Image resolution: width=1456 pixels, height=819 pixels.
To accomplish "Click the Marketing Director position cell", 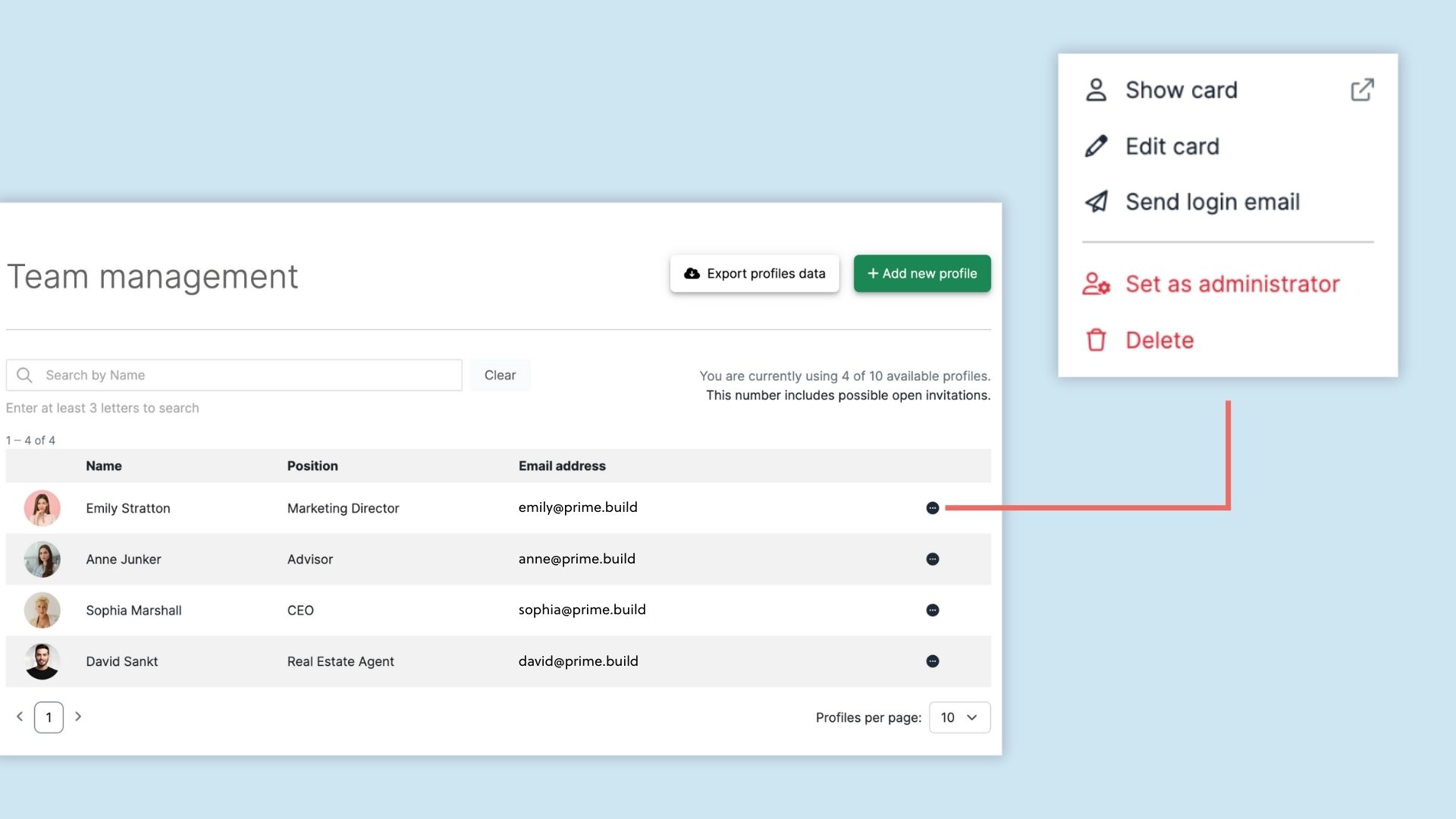I will [x=343, y=508].
